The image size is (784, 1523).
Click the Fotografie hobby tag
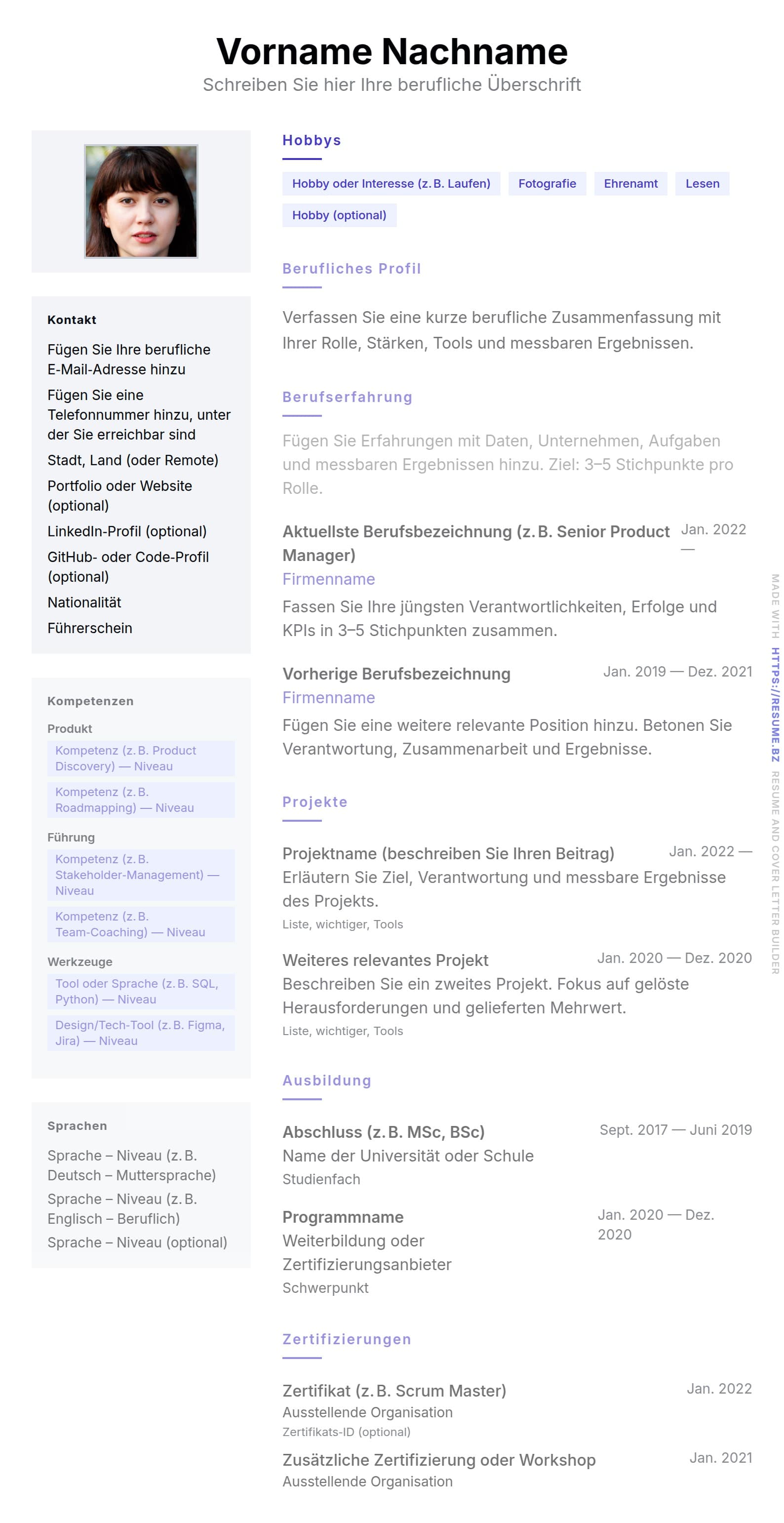(547, 183)
